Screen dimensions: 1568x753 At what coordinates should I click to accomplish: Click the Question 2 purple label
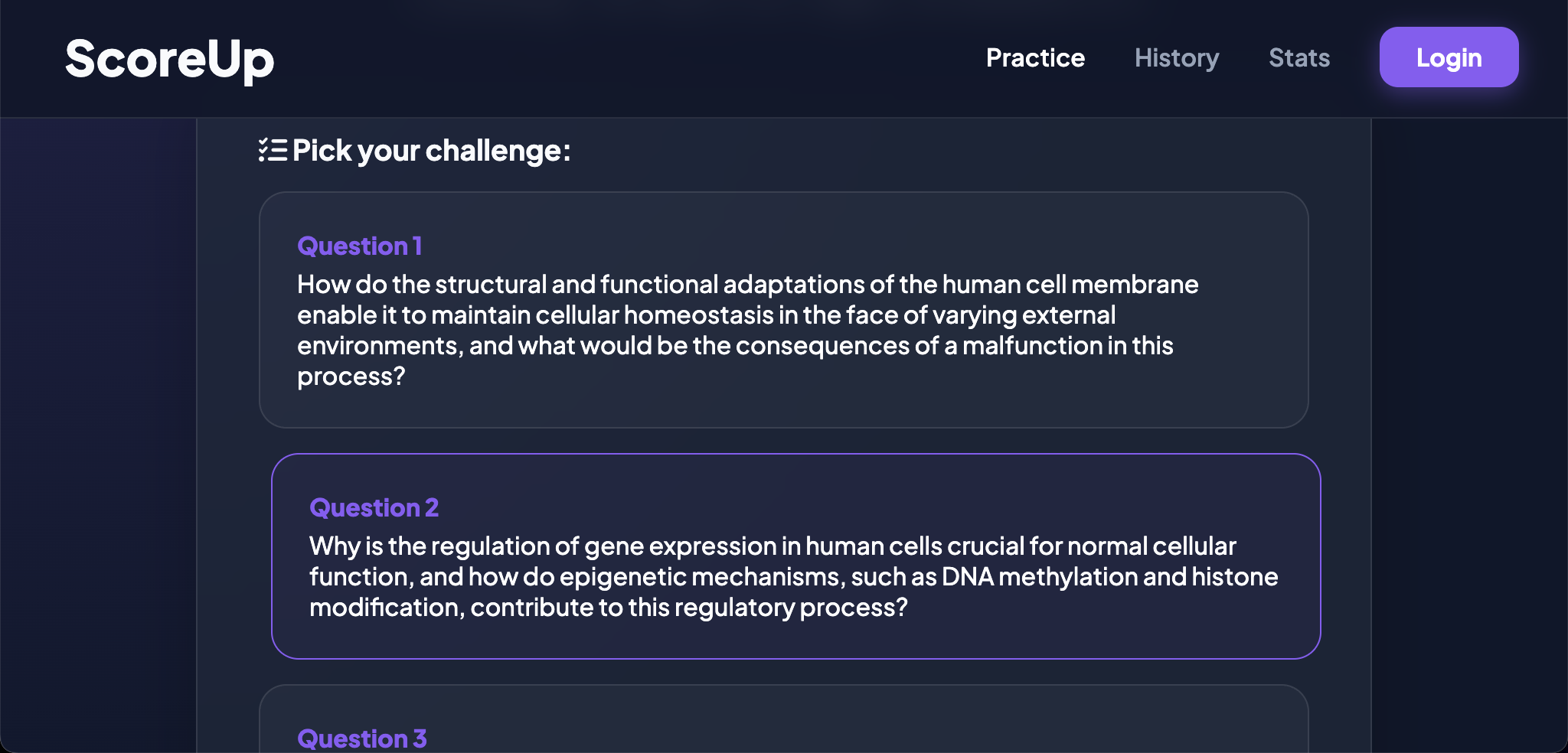374,508
